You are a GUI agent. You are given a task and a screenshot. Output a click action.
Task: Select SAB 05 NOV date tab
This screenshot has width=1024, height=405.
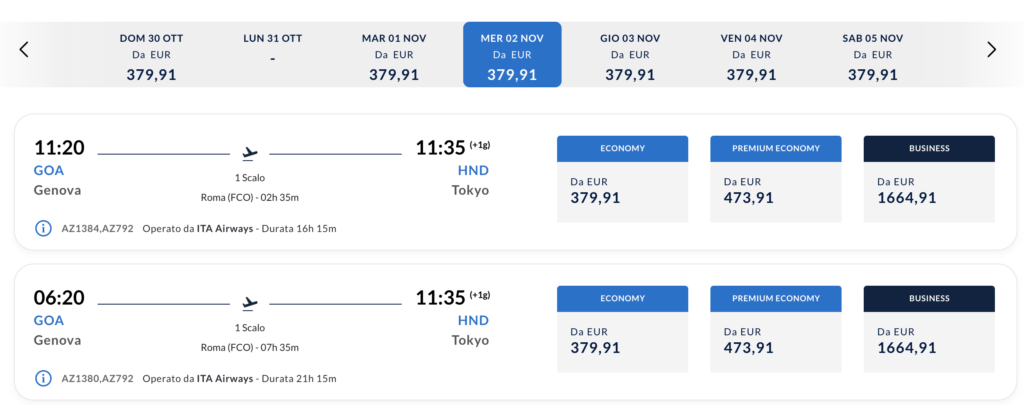(872, 55)
